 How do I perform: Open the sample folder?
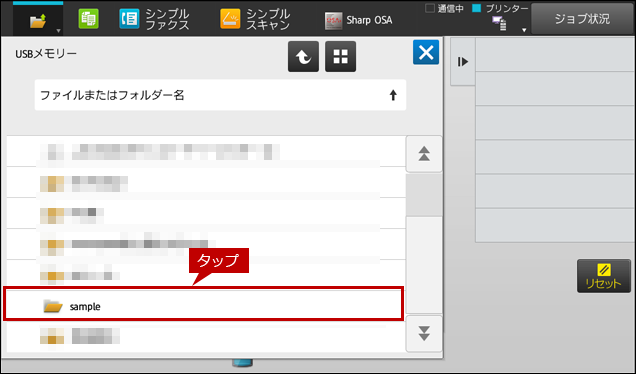click(203, 304)
